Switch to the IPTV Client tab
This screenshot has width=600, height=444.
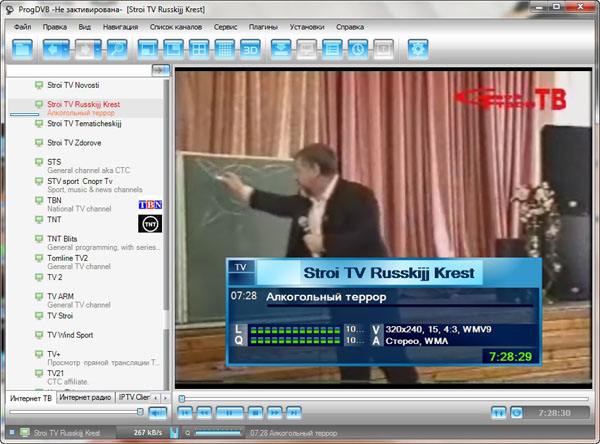pyautogui.click(x=134, y=397)
